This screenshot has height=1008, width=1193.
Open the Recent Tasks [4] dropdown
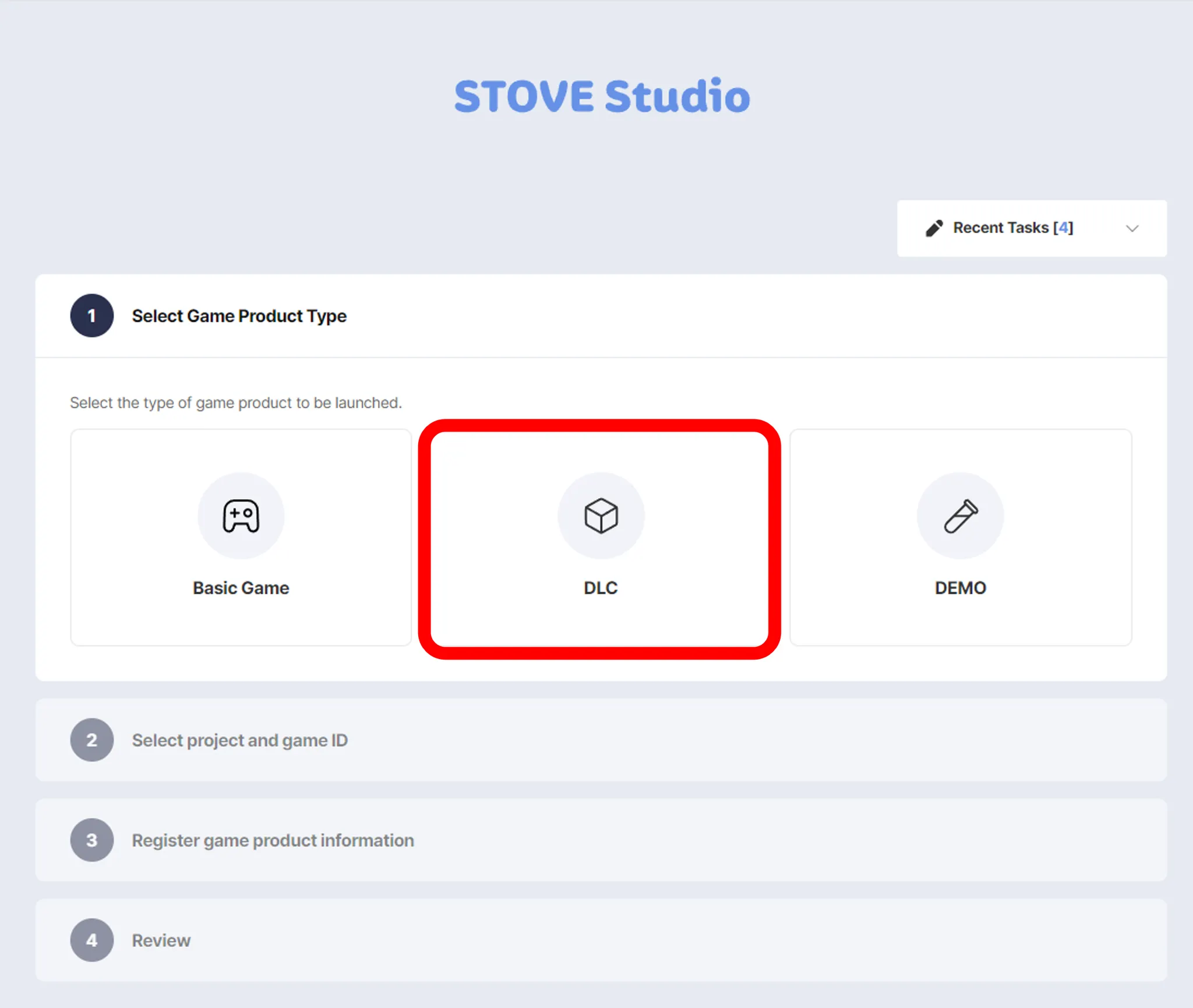(1012, 228)
